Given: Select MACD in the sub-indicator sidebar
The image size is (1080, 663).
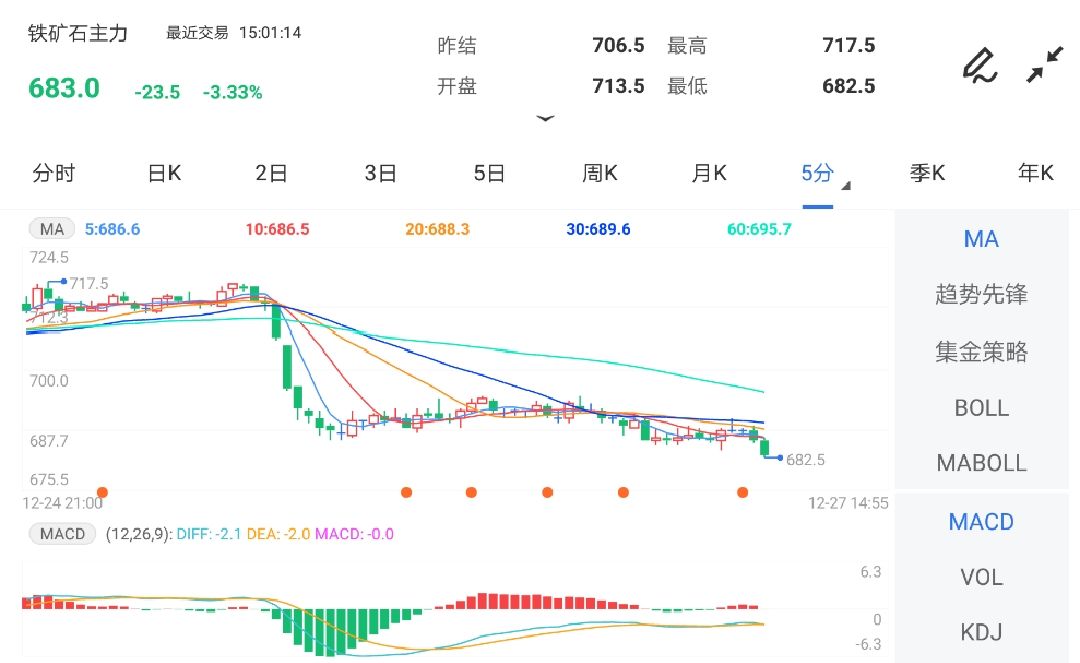Looking at the screenshot, I should point(981,522).
